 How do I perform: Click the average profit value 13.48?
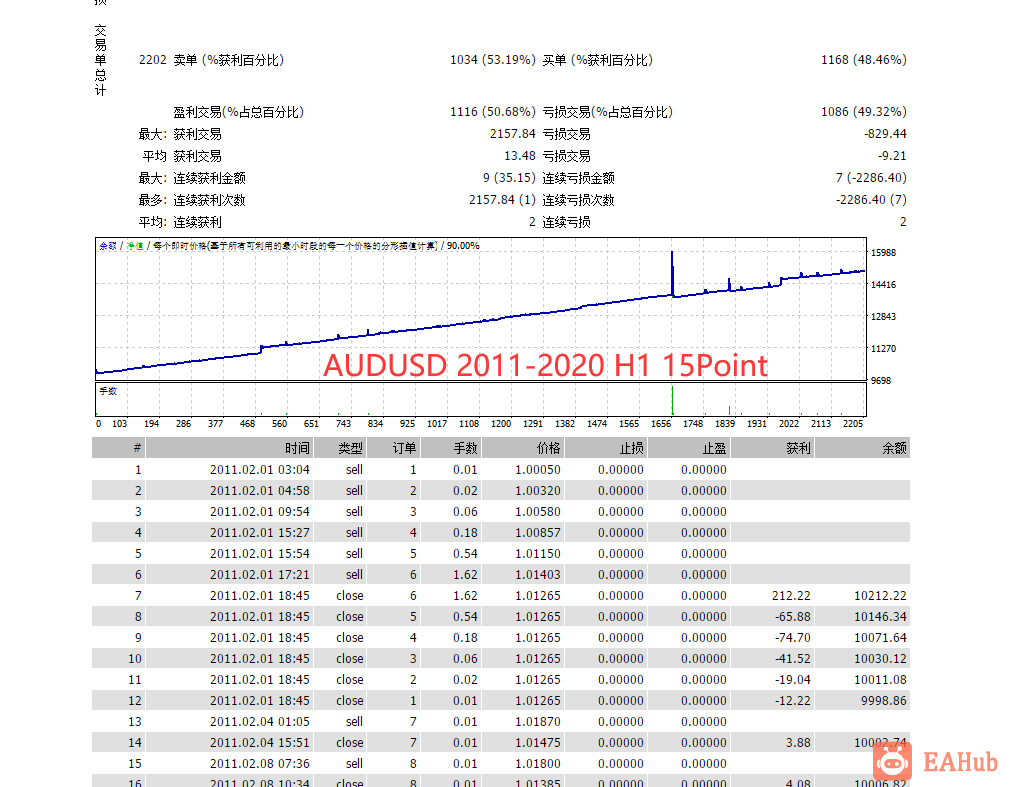520,156
